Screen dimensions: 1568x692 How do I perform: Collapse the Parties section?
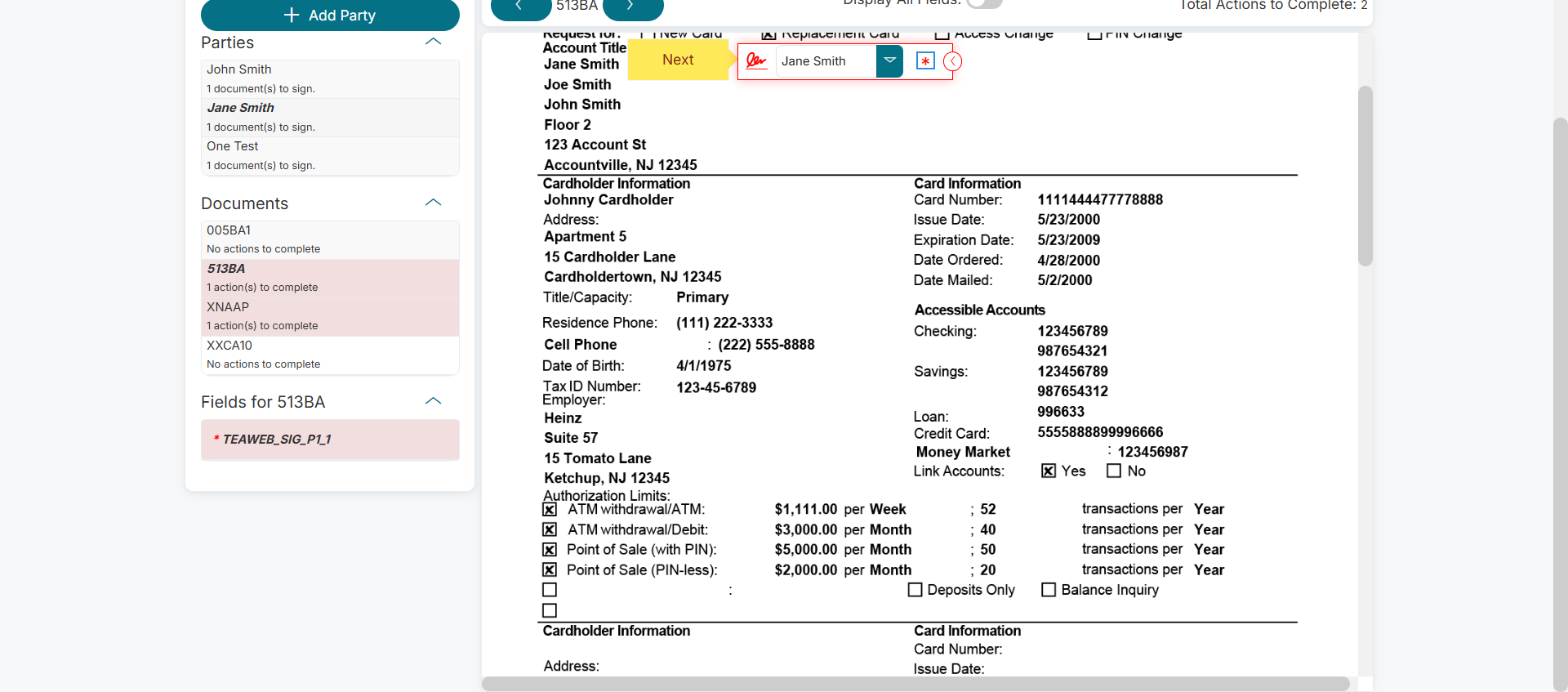click(x=434, y=42)
